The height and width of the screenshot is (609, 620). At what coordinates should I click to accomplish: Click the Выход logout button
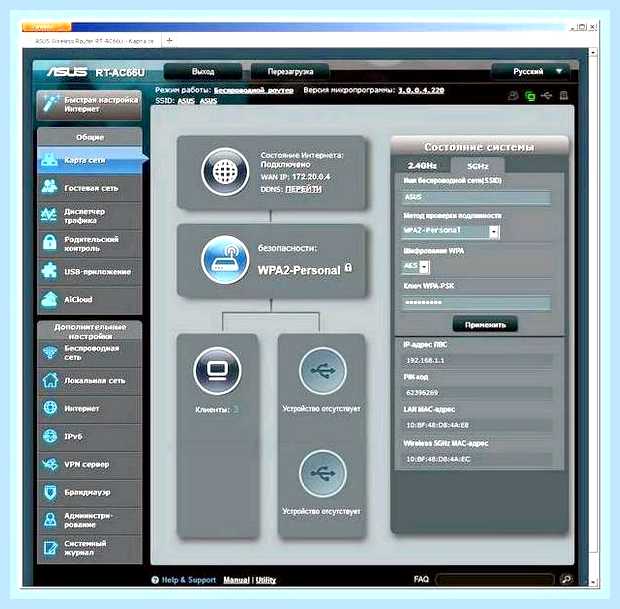[203, 72]
